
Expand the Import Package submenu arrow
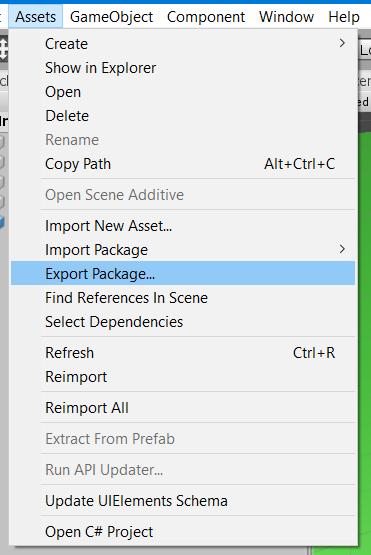[x=342, y=249]
